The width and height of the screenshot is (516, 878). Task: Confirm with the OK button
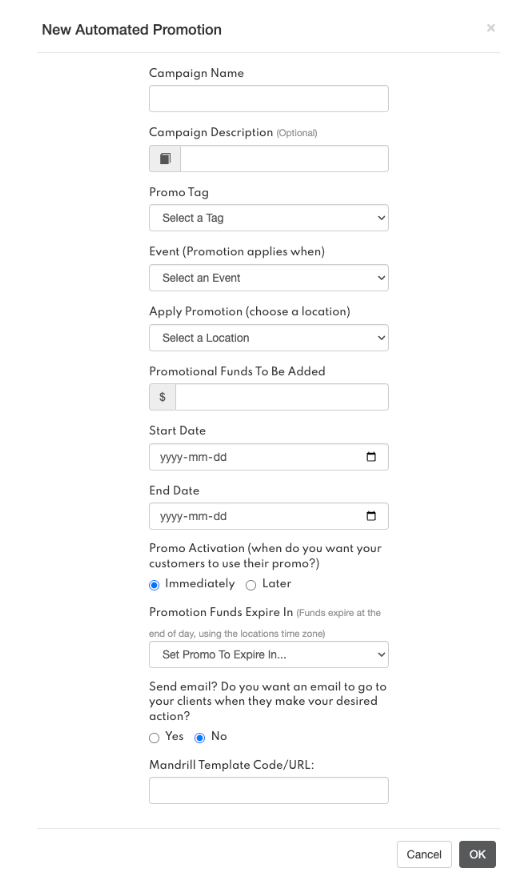[477, 854]
